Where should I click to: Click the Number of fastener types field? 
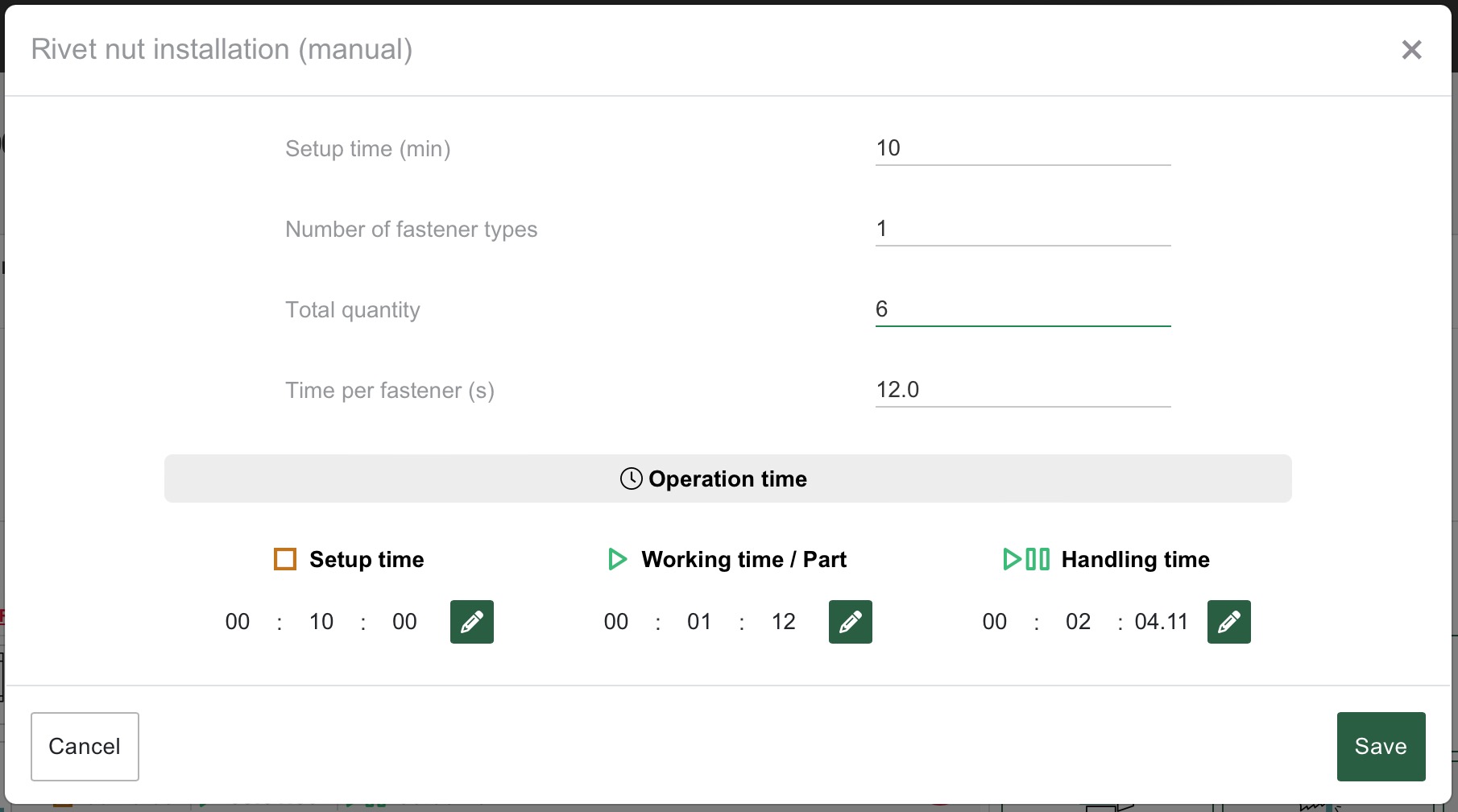pyautogui.click(x=1022, y=229)
